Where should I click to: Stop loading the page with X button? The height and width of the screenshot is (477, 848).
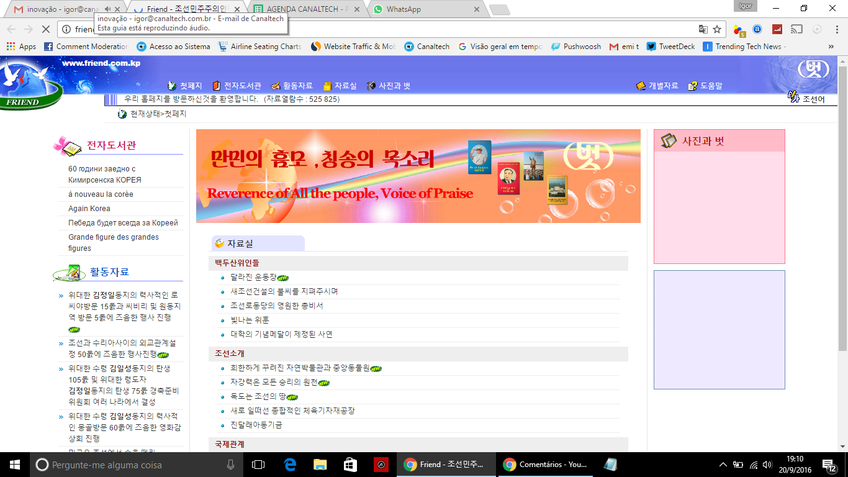pos(46,29)
